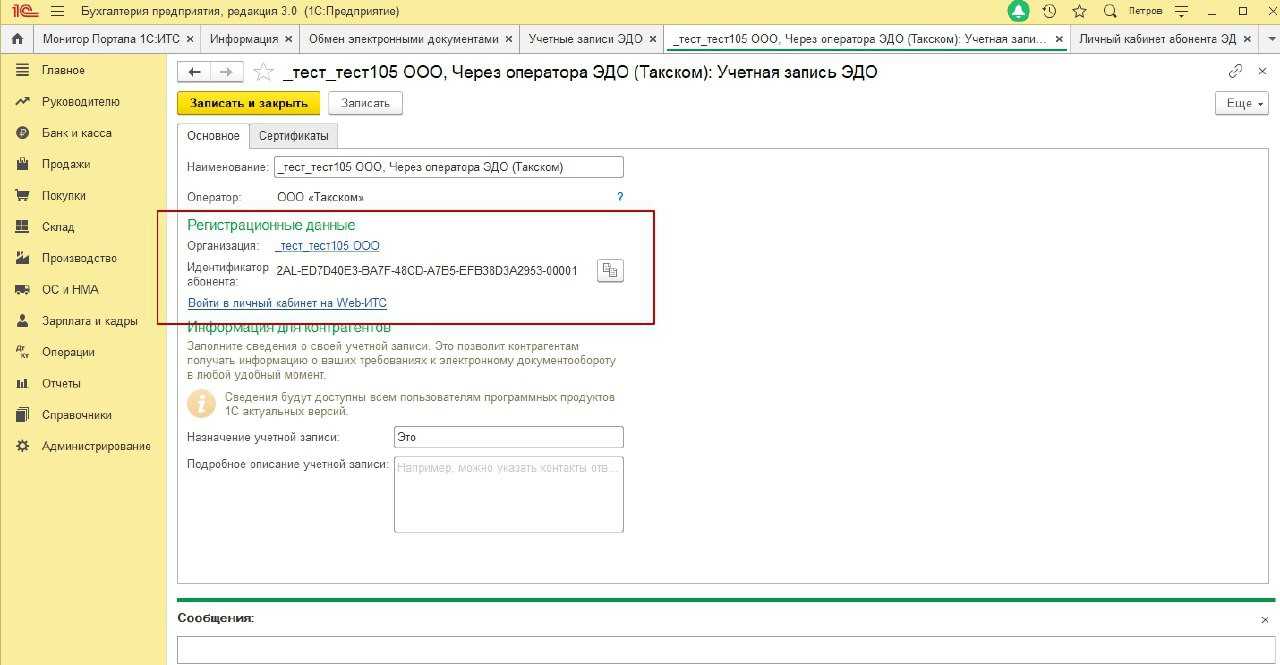
Task: Open favorites star in the title bar
Action: (1079, 11)
